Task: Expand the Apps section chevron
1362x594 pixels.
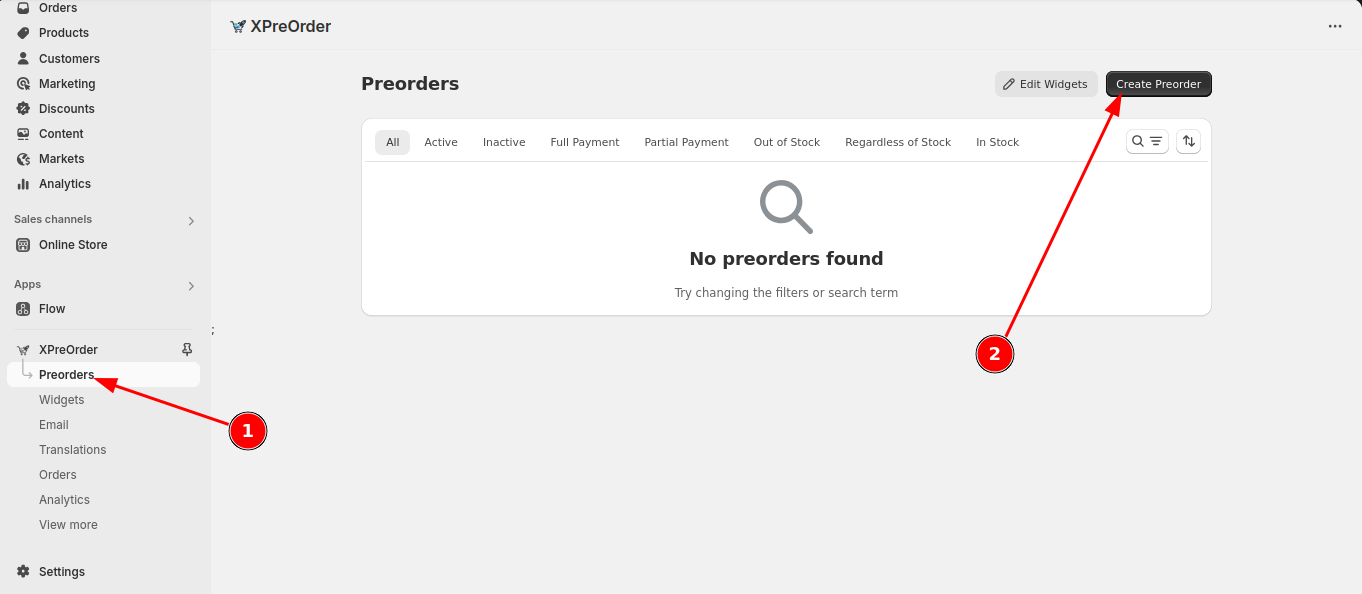Action: point(191,286)
